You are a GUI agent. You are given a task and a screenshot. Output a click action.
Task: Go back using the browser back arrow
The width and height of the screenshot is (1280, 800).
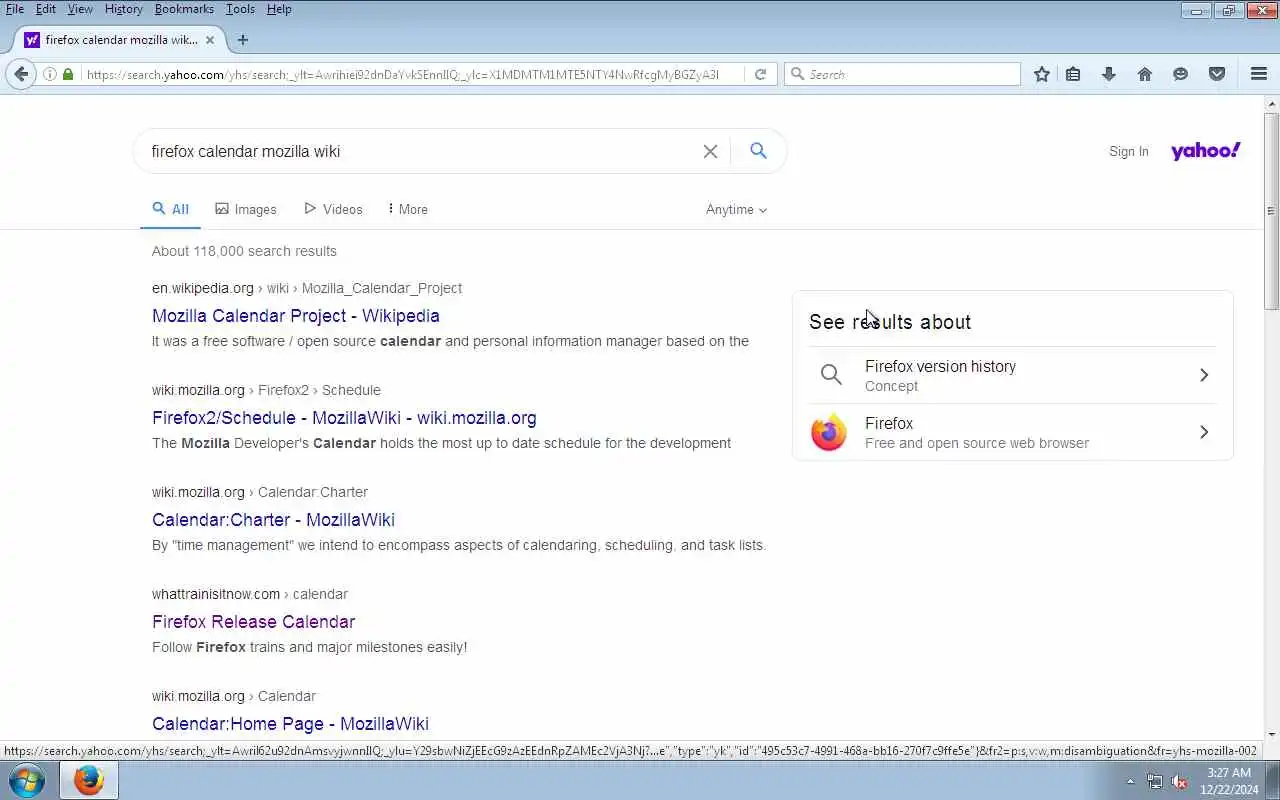click(22, 74)
